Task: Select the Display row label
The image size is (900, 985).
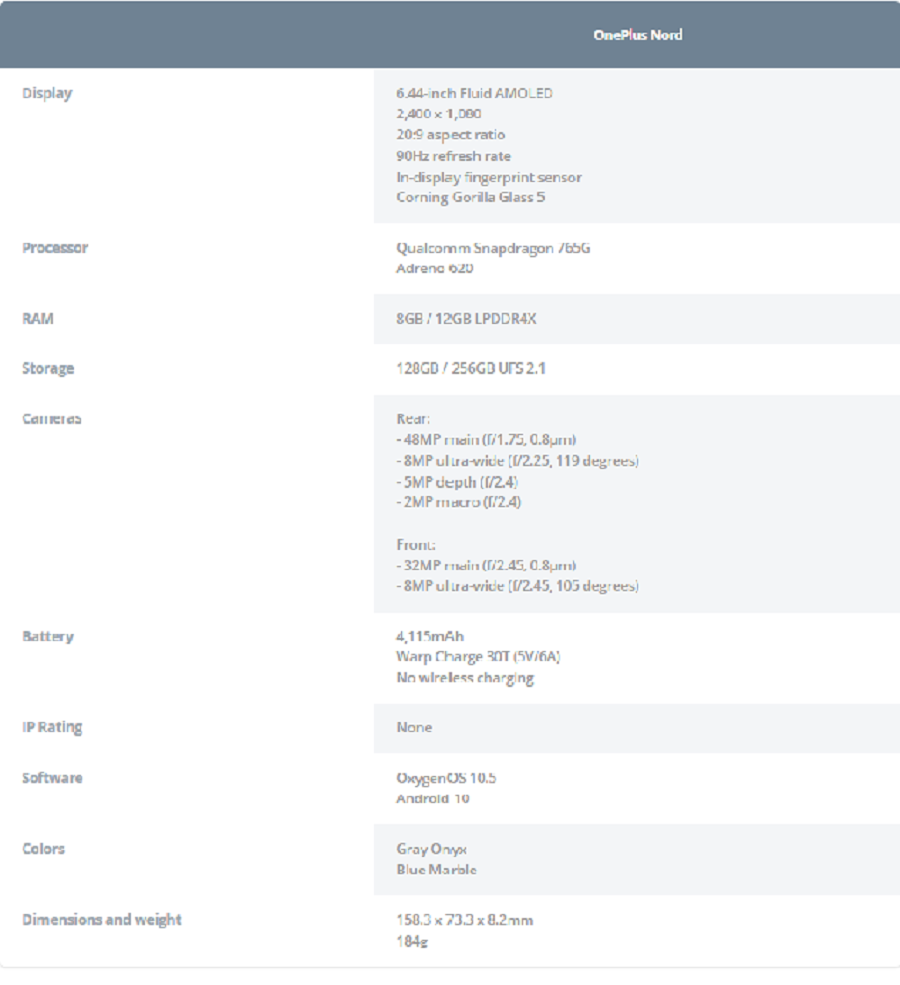Action: point(47,94)
